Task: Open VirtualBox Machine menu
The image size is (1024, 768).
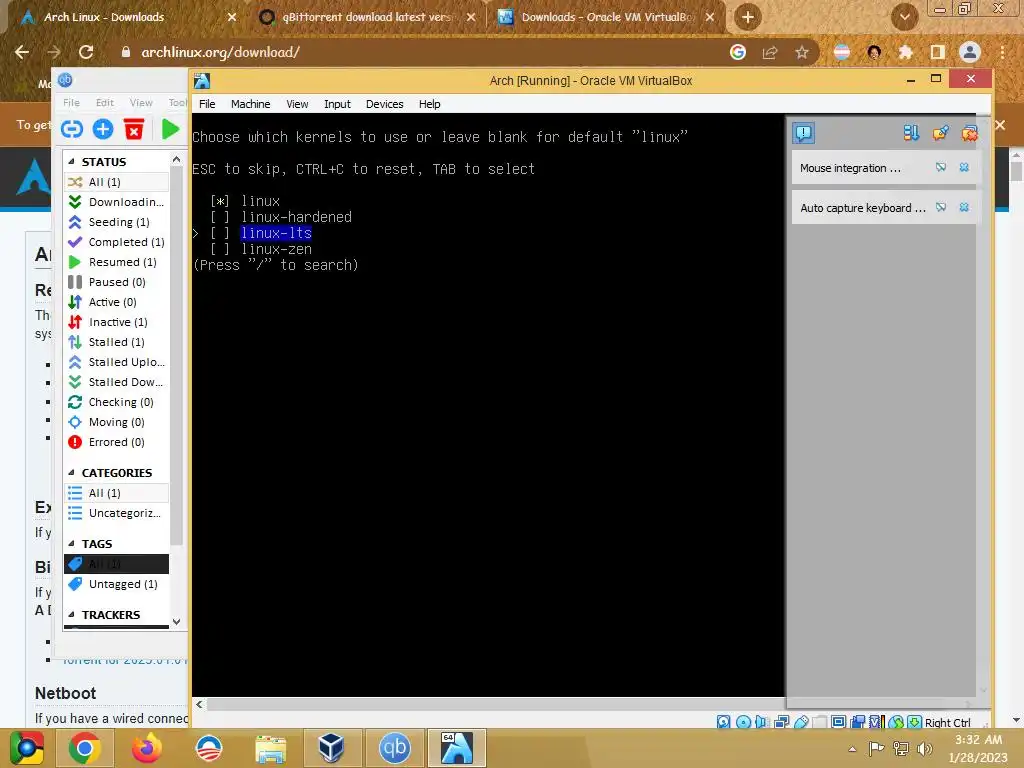Action: (250, 104)
